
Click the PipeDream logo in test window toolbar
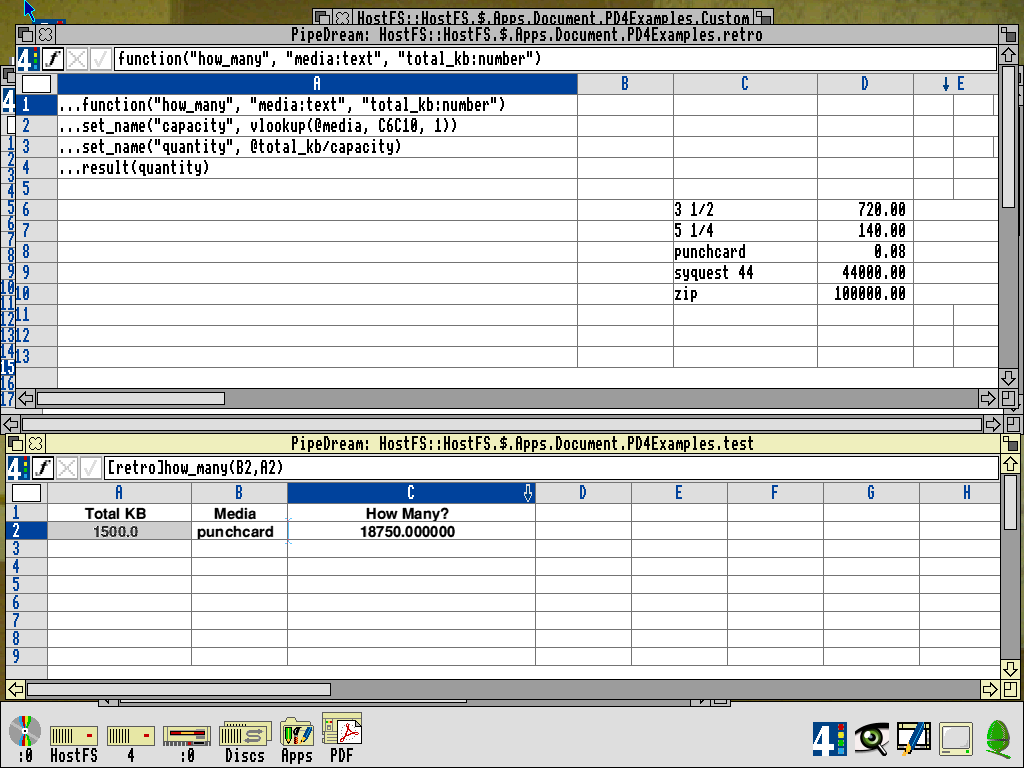(x=18, y=468)
